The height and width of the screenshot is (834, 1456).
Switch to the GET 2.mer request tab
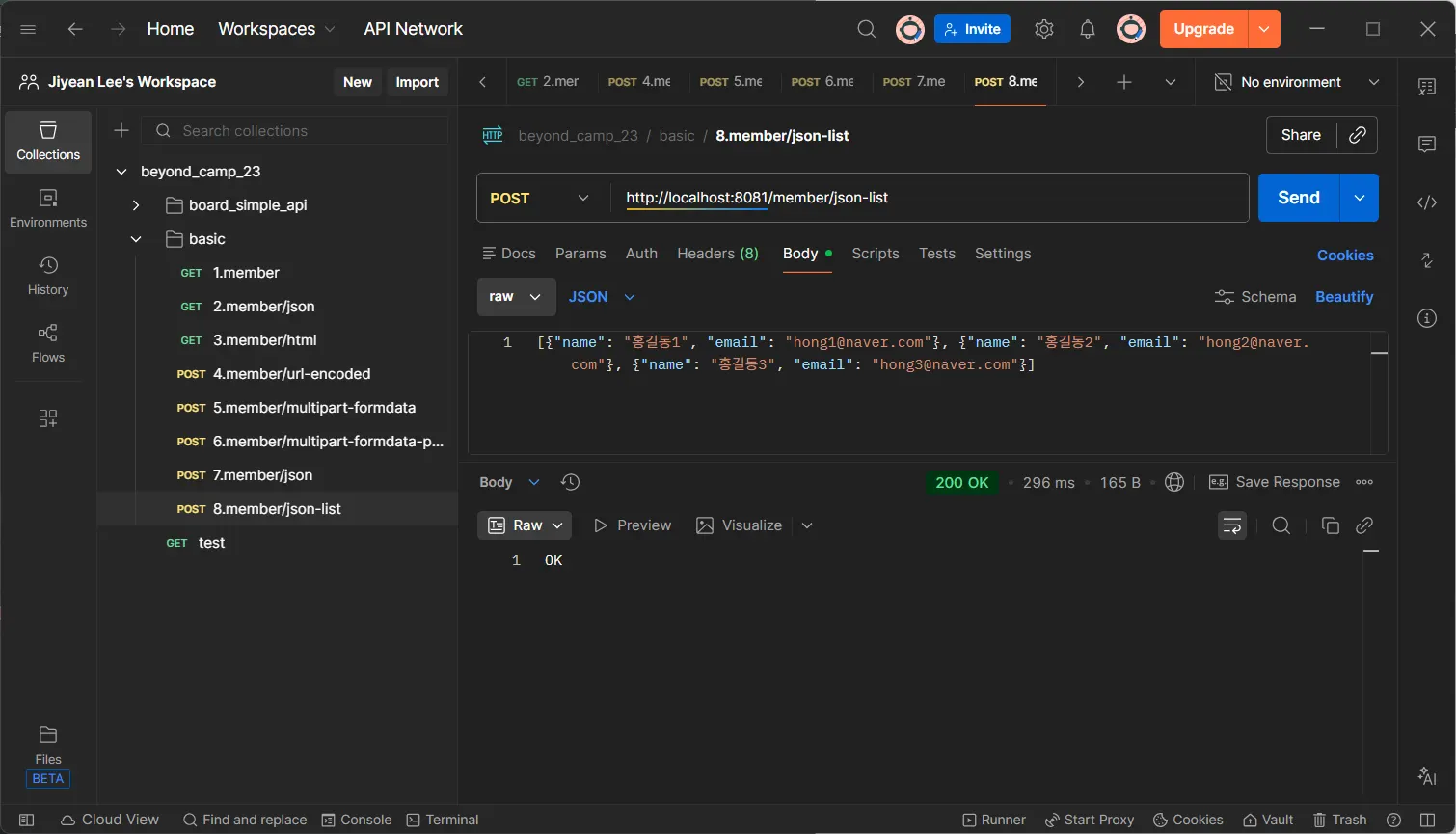click(548, 82)
